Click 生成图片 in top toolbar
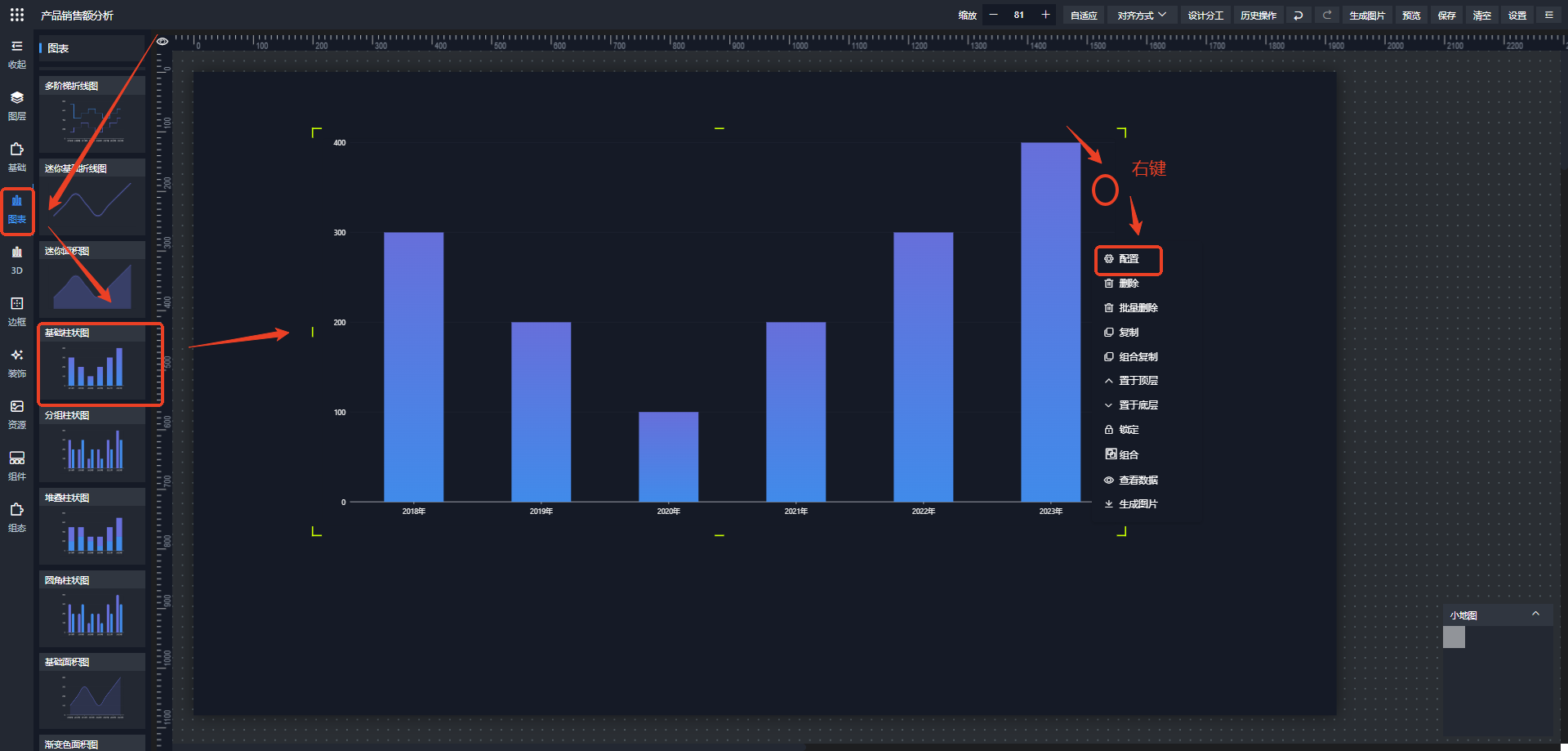The width and height of the screenshot is (1568, 751). click(x=1367, y=16)
